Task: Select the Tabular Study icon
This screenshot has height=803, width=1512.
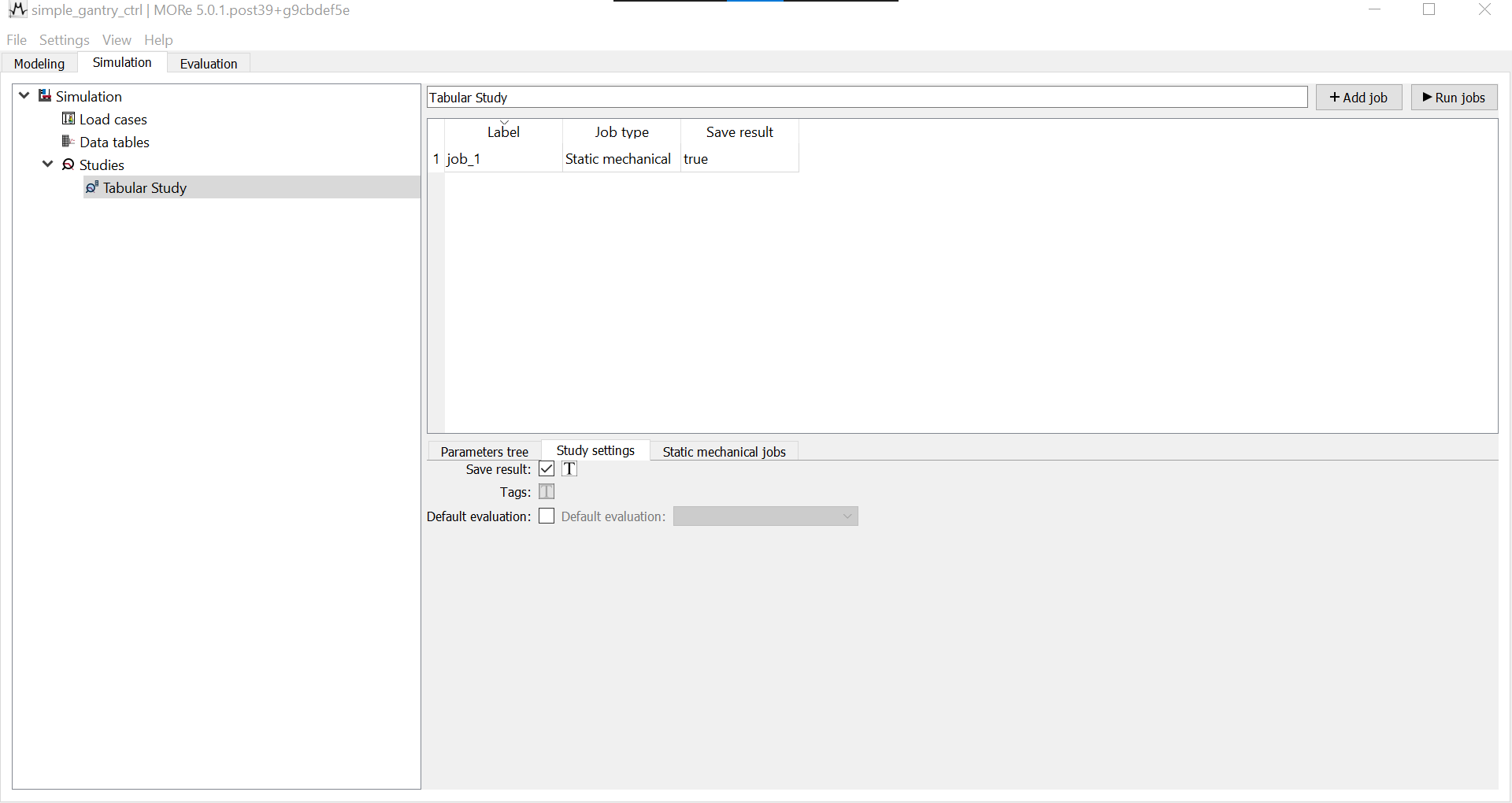Action: tap(92, 187)
